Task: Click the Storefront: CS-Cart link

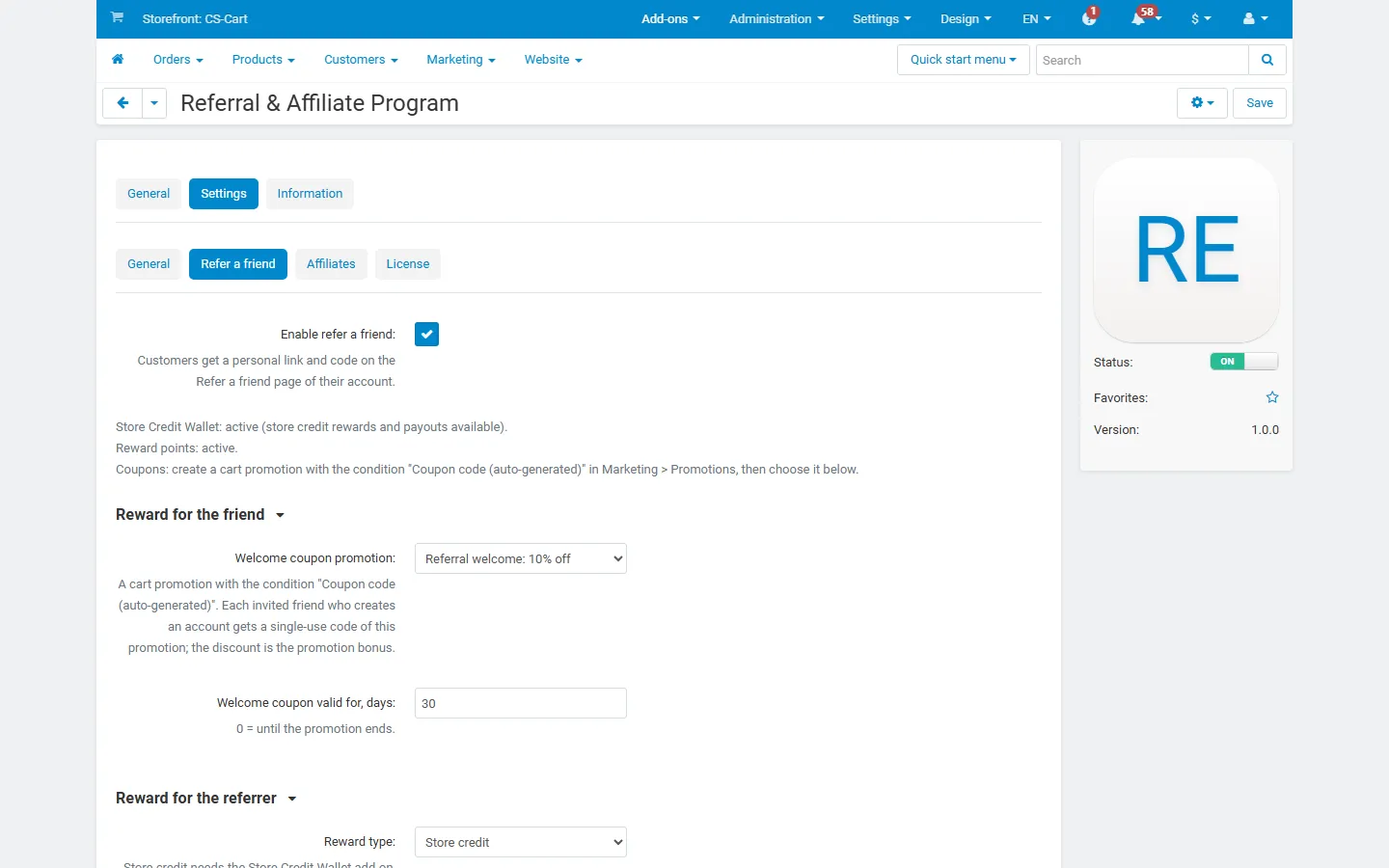Action: click(x=195, y=18)
